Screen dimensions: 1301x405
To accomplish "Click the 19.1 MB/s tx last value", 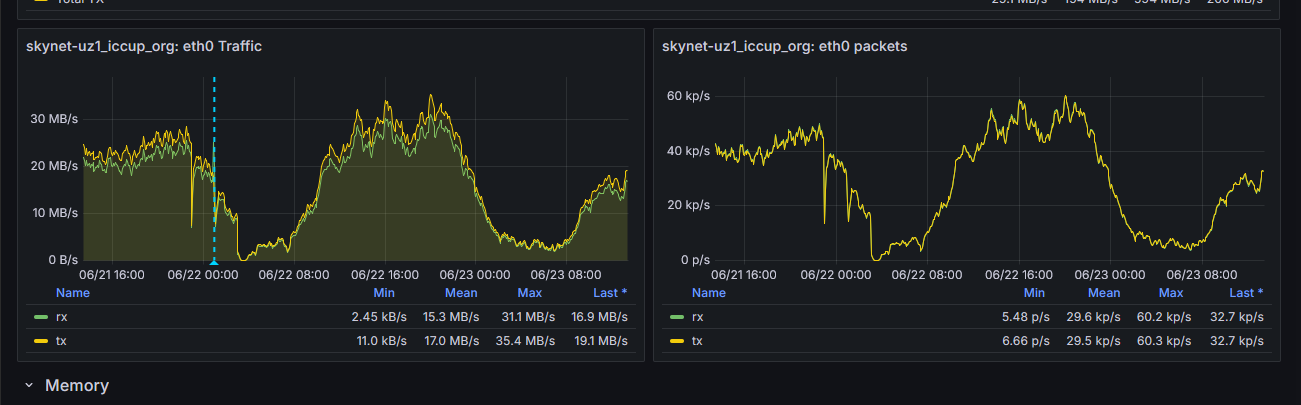I will [598, 341].
